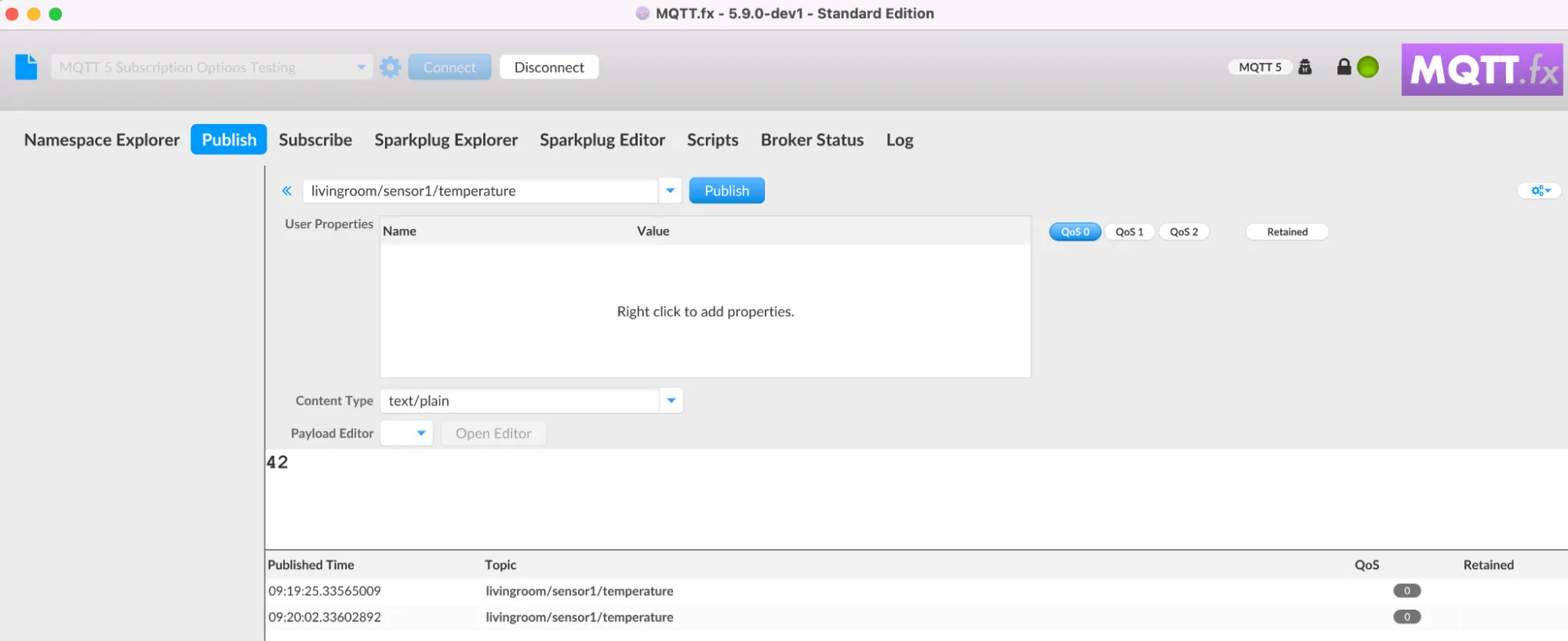Click the blue Publish message button
The height and width of the screenshot is (641, 1568).
pos(726,191)
